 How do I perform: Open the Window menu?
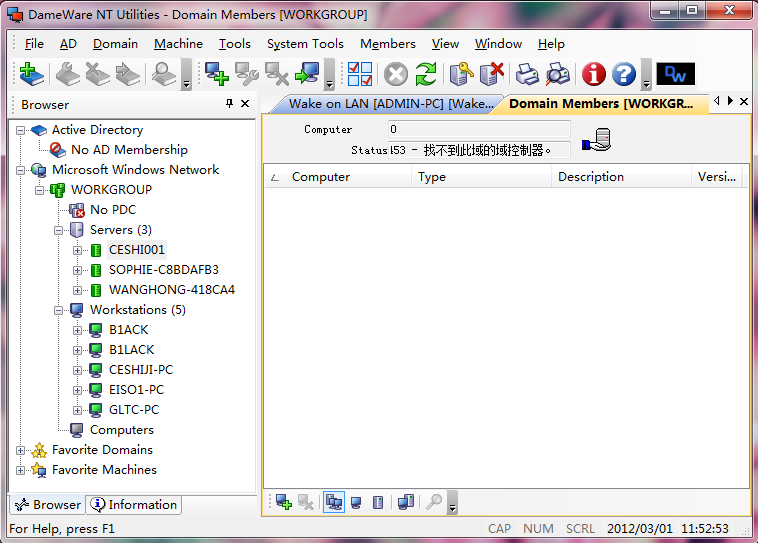[498, 44]
